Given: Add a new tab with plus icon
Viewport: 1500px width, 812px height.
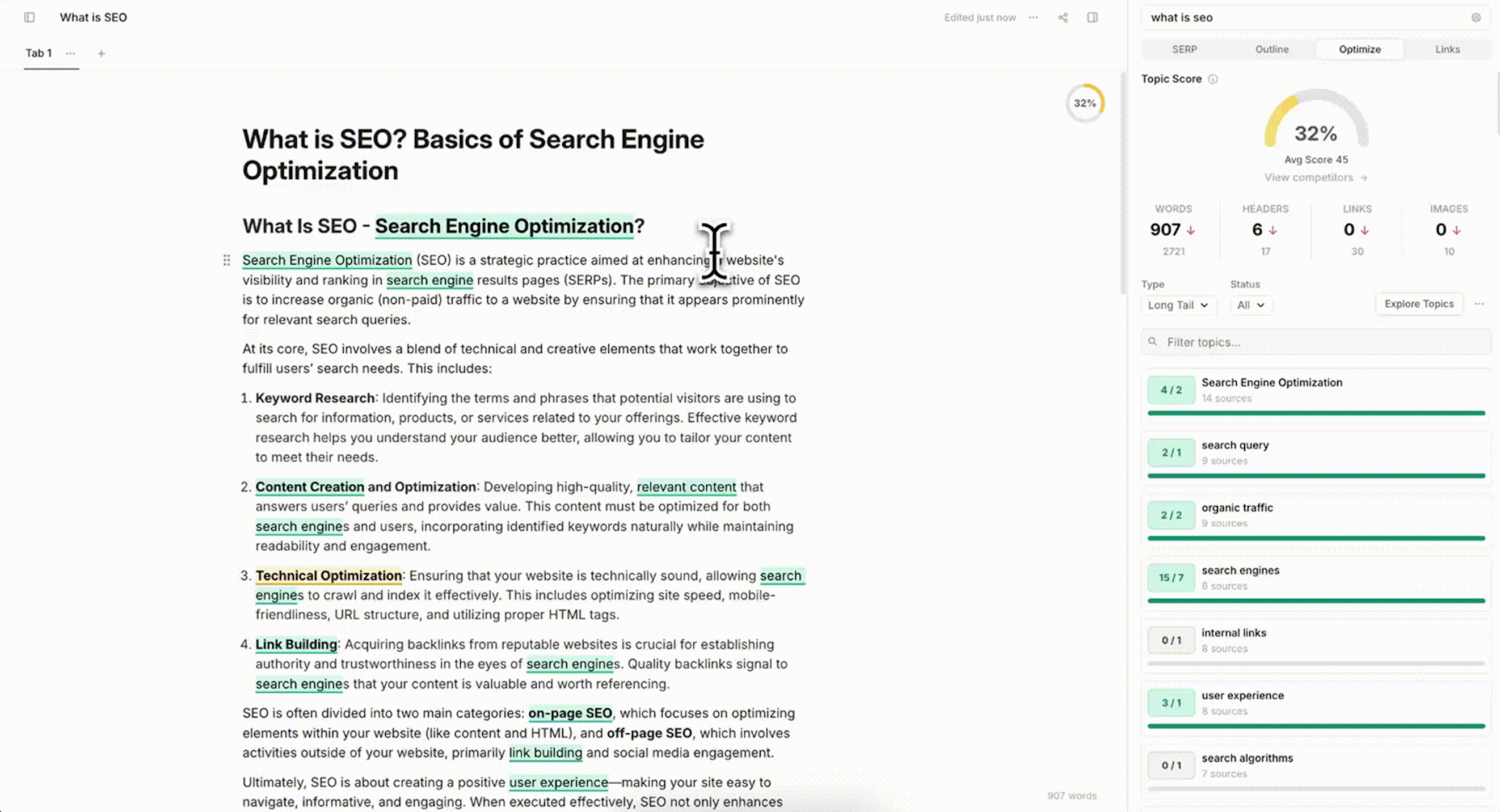Looking at the screenshot, I should [102, 53].
